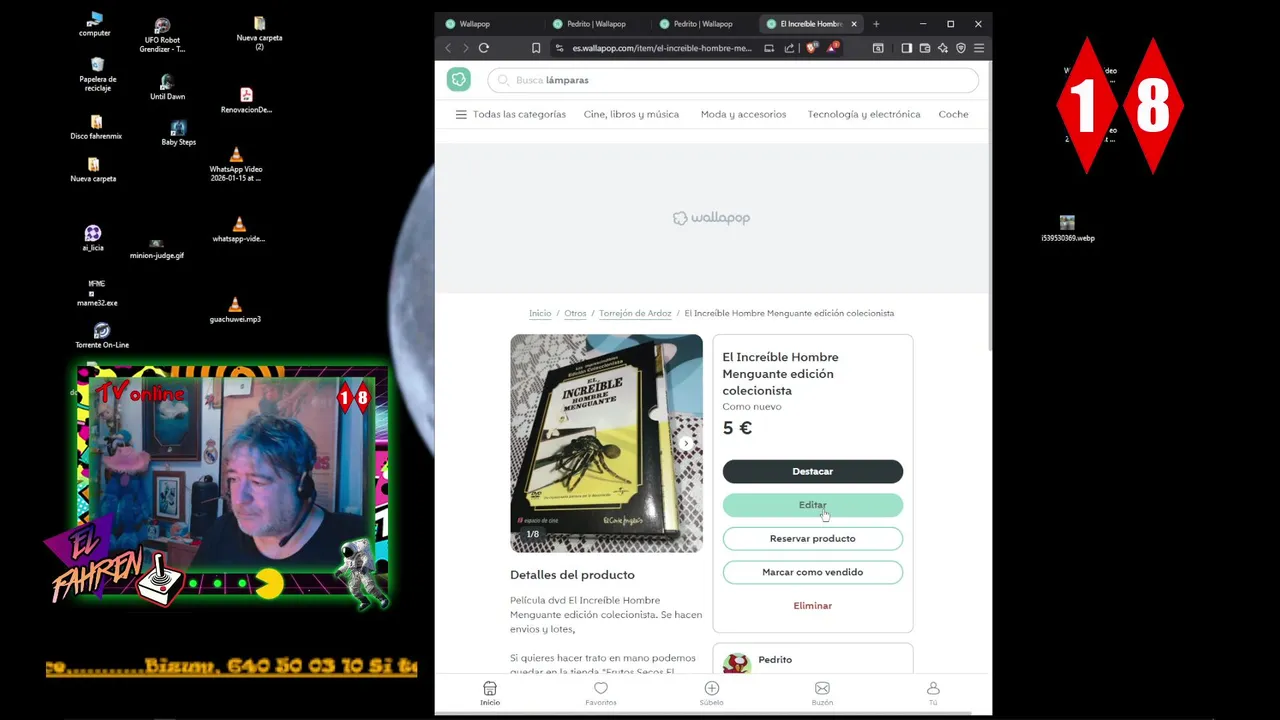Image resolution: width=1280 pixels, height=720 pixels.
Task: Open seller Pedrito profile card
Action: click(x=812, y=660)
